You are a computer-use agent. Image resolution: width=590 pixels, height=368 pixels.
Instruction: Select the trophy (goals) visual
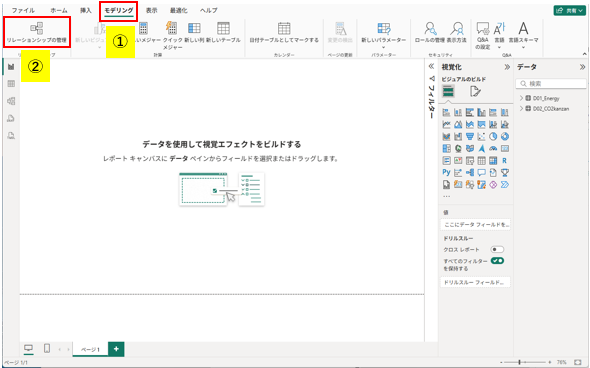[505, 172]
